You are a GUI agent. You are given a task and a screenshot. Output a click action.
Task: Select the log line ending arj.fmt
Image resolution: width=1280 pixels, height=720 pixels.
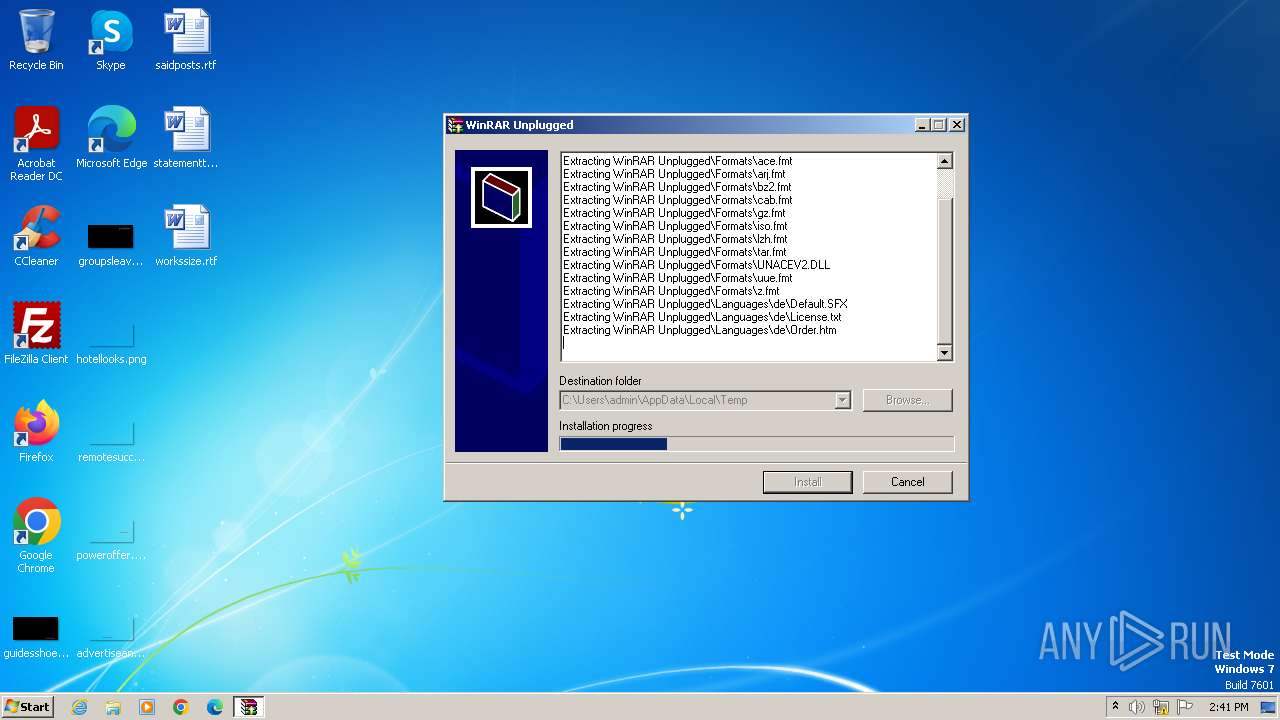pyautogui.click(x=674, y=174)
